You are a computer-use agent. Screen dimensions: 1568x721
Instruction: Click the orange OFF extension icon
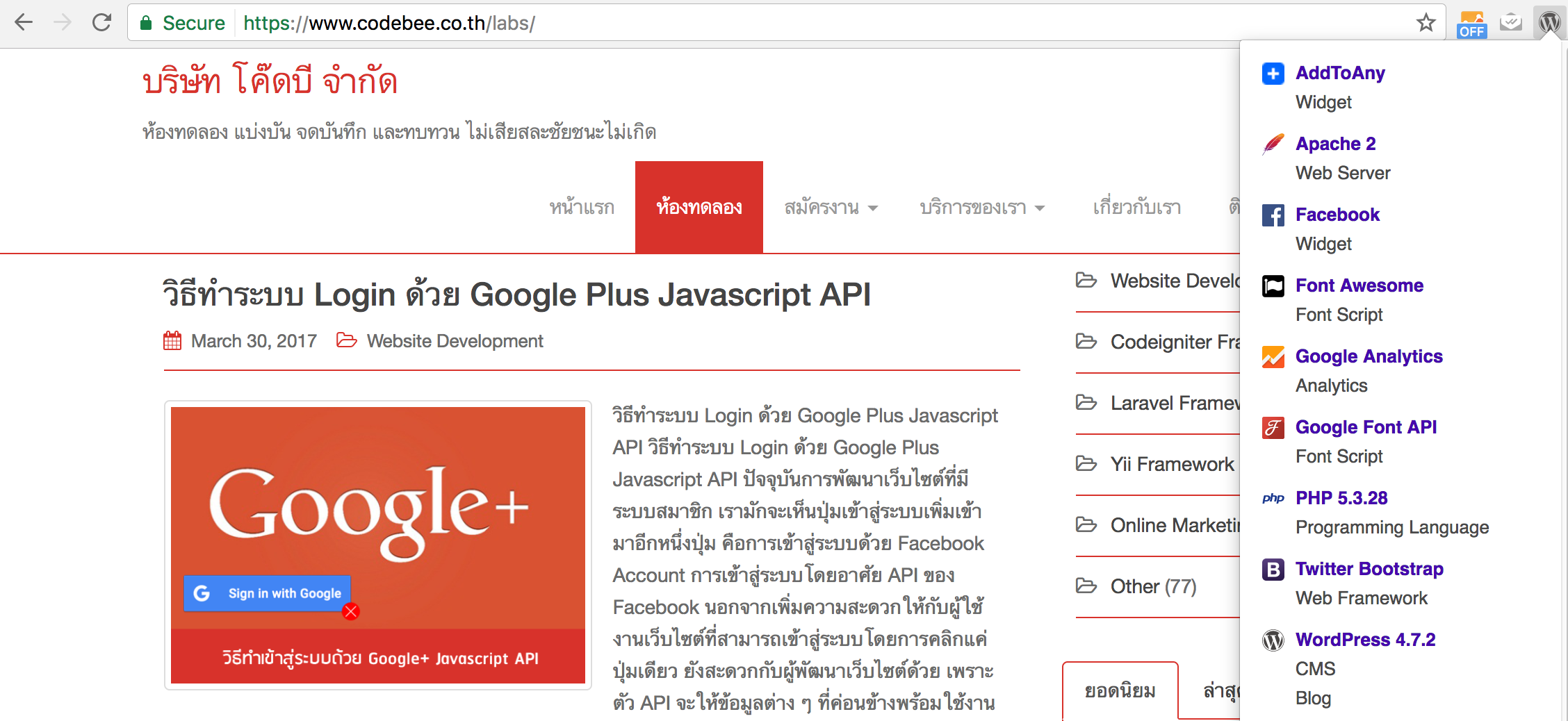click(x=1471, y=24)
